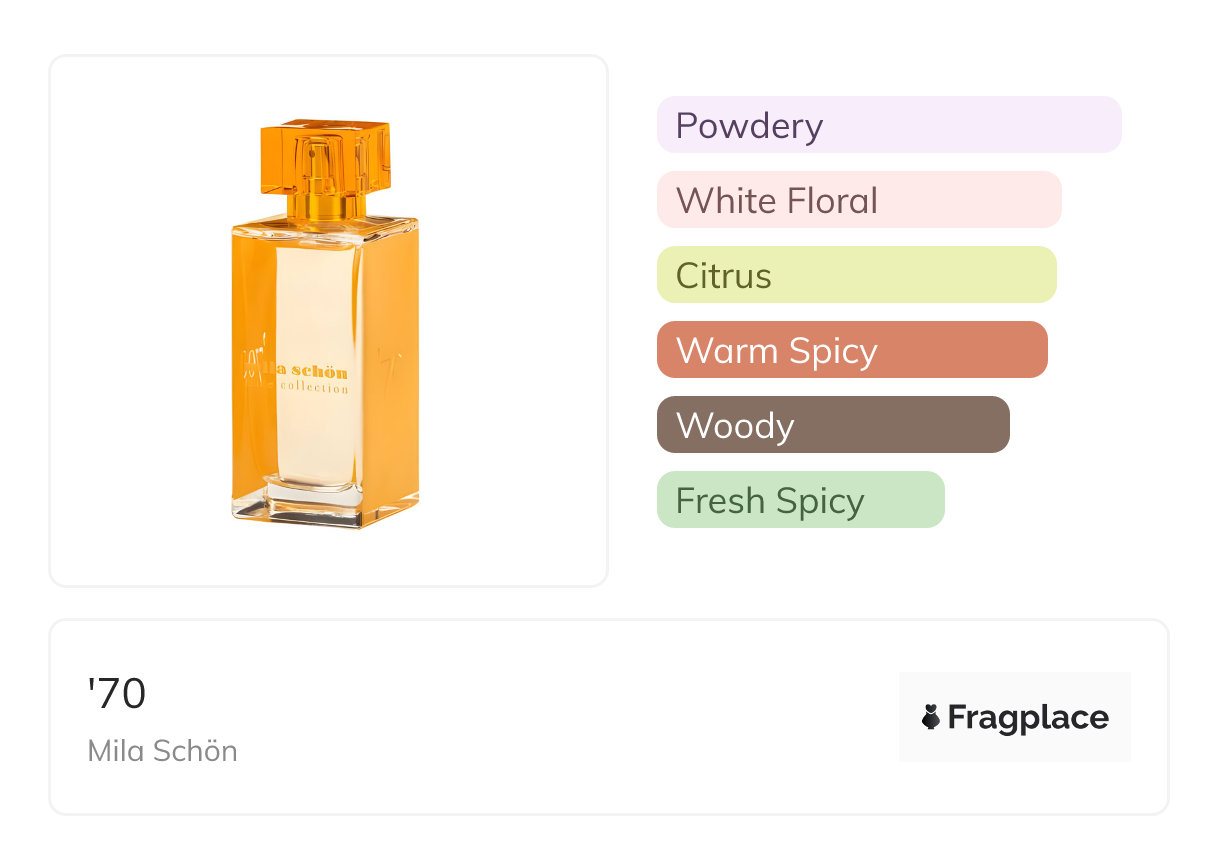Image resolution: width=1218 pixels, height=864 pixels.
Task: Click the 'collection' text on bottle
Action: [314, 388]
